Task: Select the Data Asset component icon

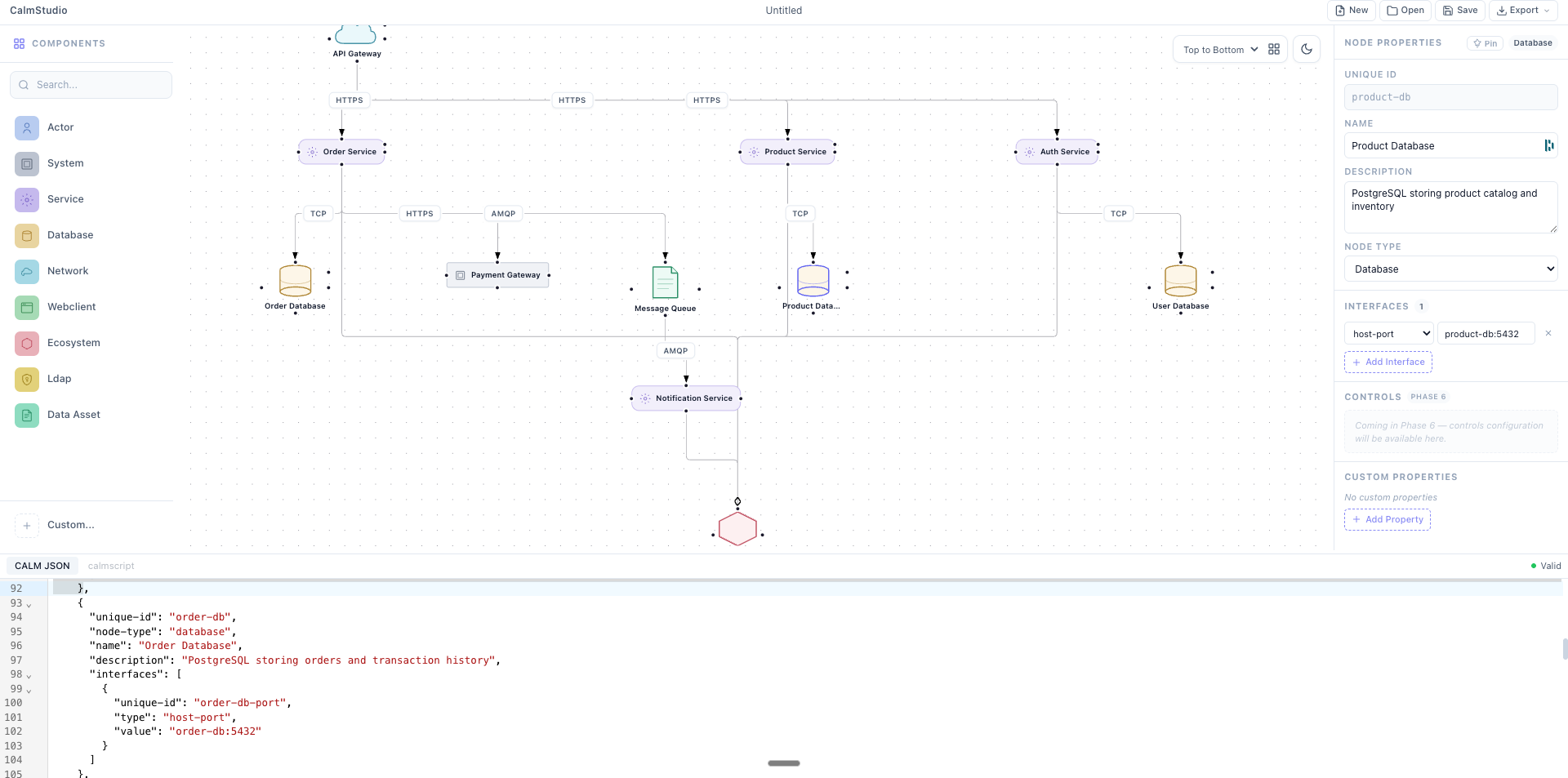Action: (27, 415)
